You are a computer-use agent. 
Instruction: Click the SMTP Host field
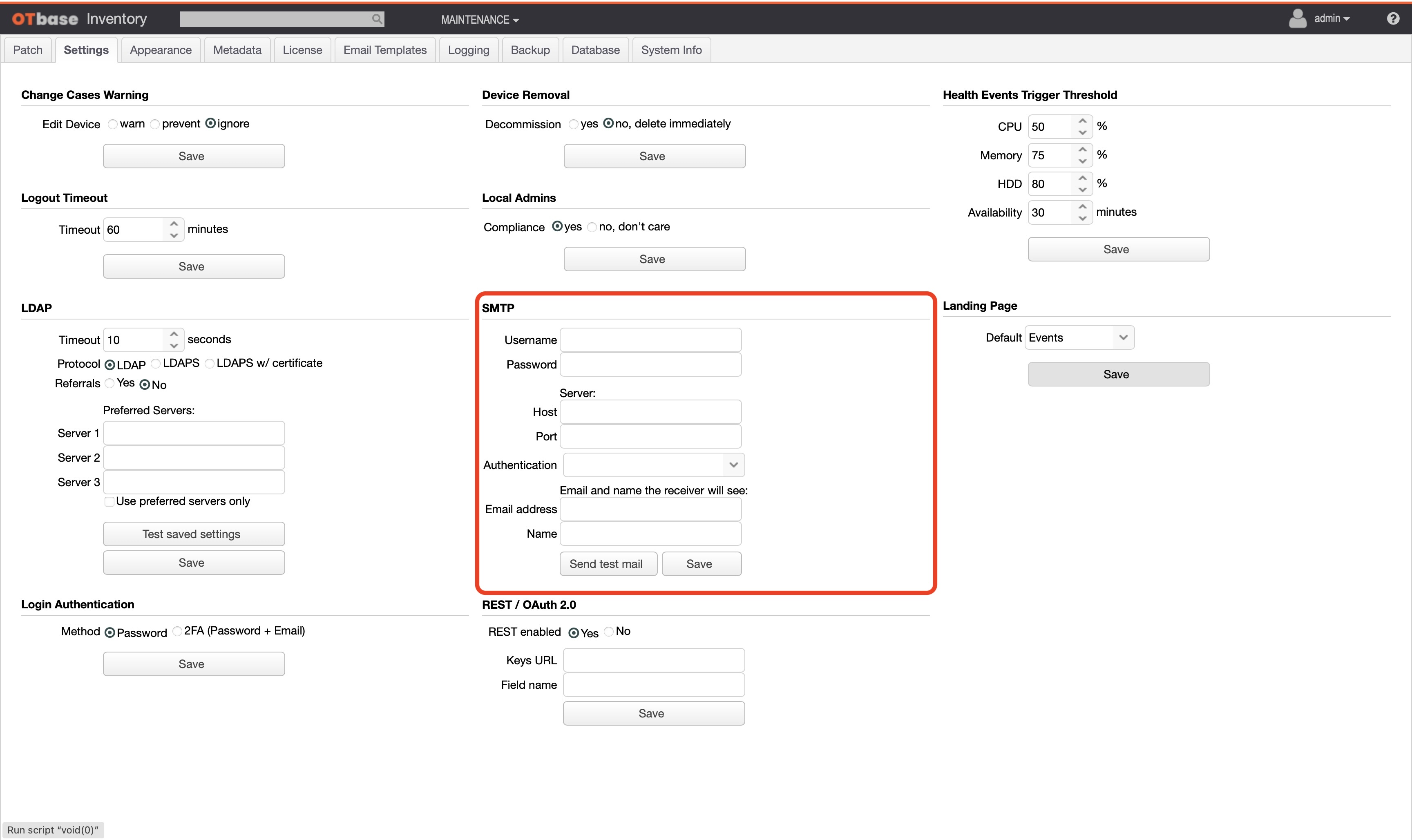click(650, 411)
